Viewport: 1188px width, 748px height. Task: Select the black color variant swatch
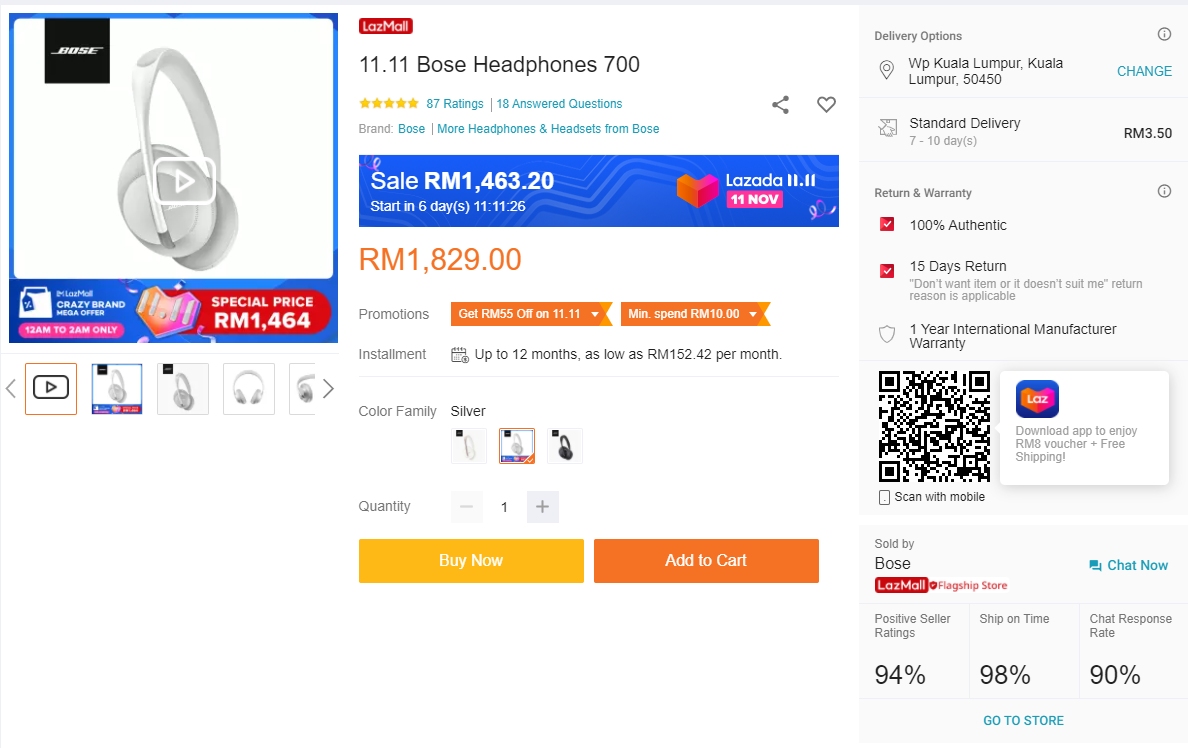click(565, 446)
